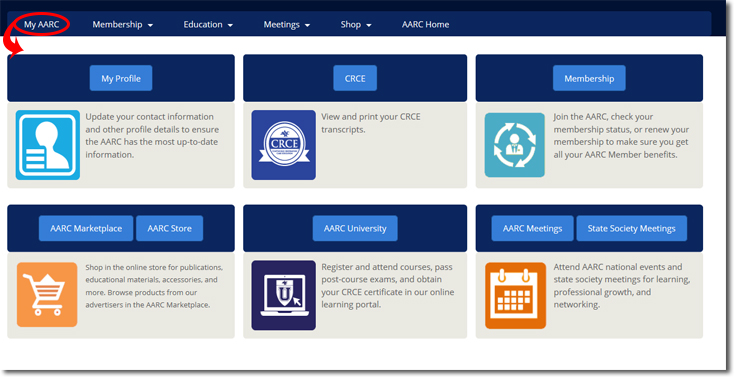735x380 pixels.
Task: Click text "Register and attend courses, pass"
Action: 387,267
